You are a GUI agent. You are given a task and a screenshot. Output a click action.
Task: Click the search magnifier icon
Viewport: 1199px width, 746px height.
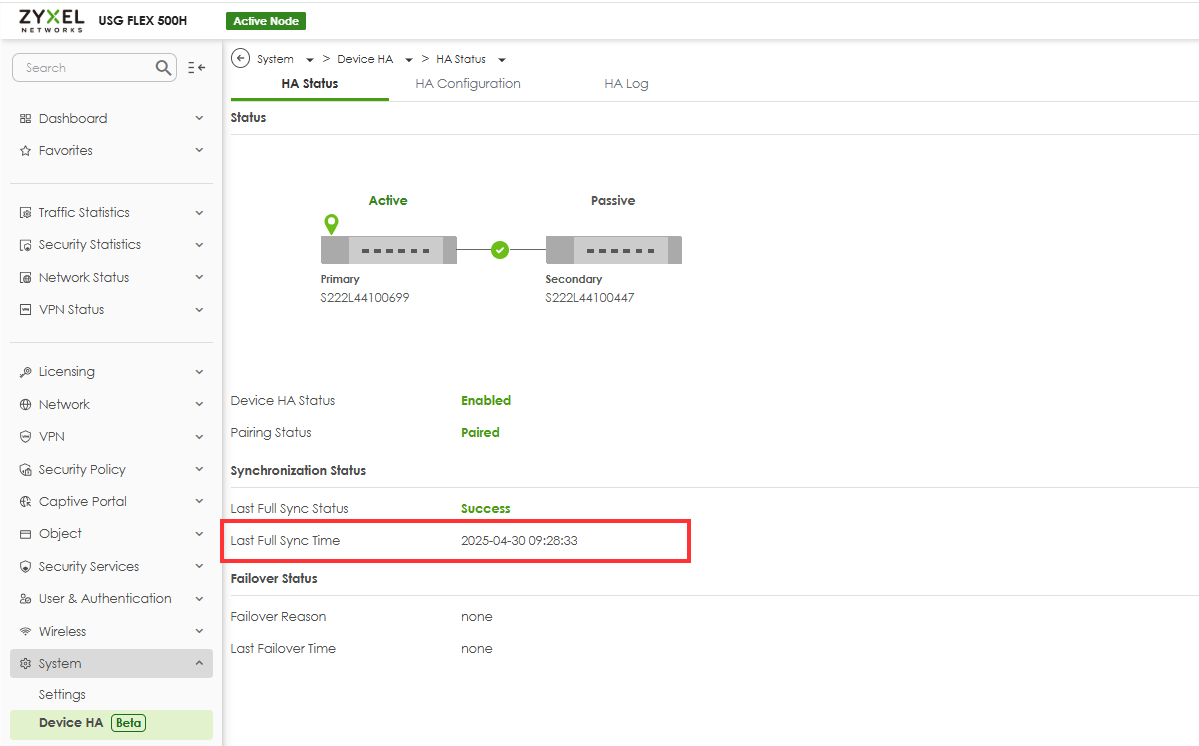tap(164, 68)
